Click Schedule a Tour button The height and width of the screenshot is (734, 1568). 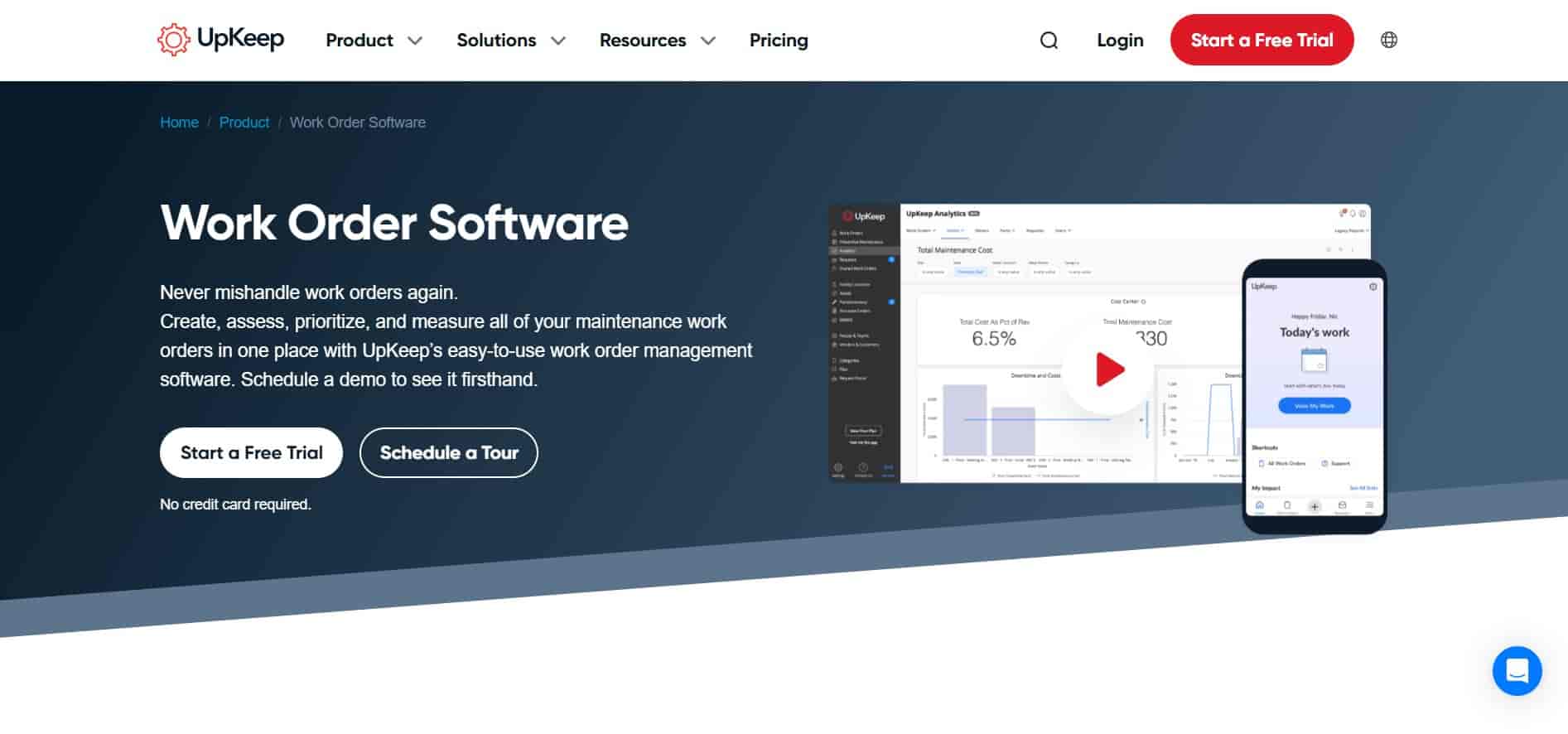click(x=449, y=452)
